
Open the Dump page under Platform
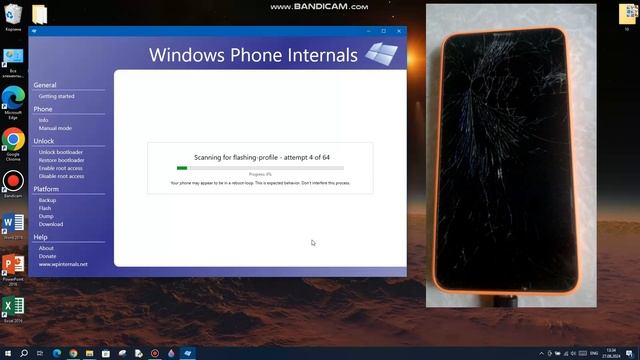[x=46, y=216]
